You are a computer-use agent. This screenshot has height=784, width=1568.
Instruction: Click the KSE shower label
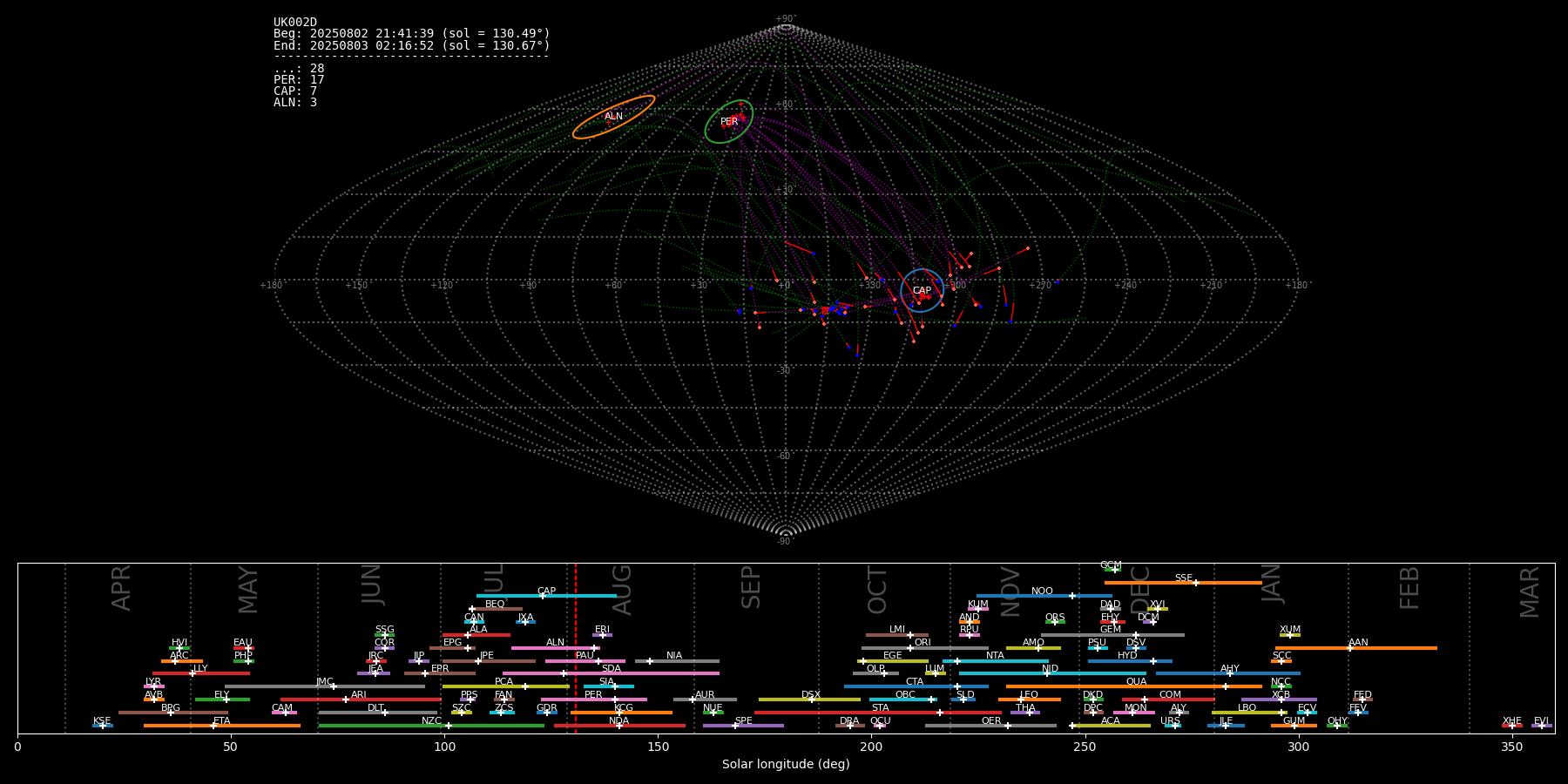pos(102,721)
